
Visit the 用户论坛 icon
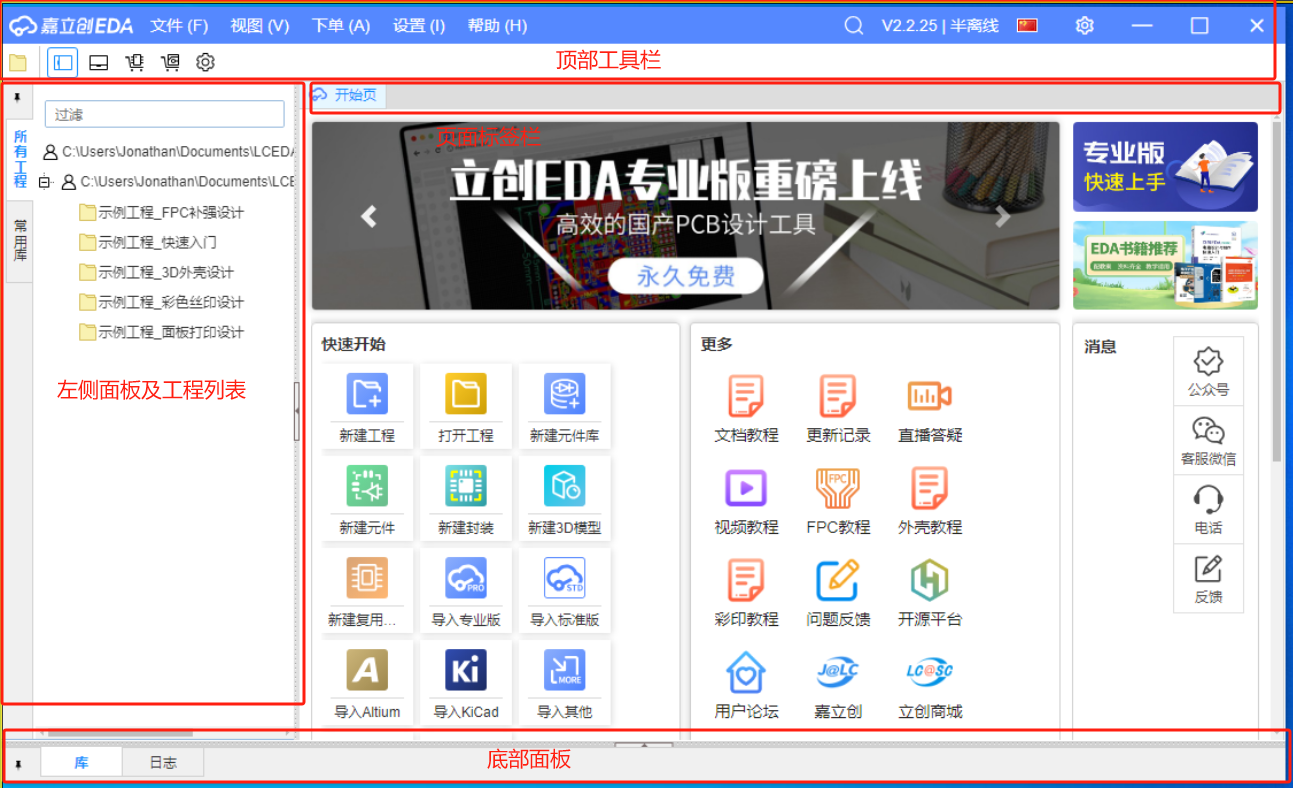click(746, 672)
